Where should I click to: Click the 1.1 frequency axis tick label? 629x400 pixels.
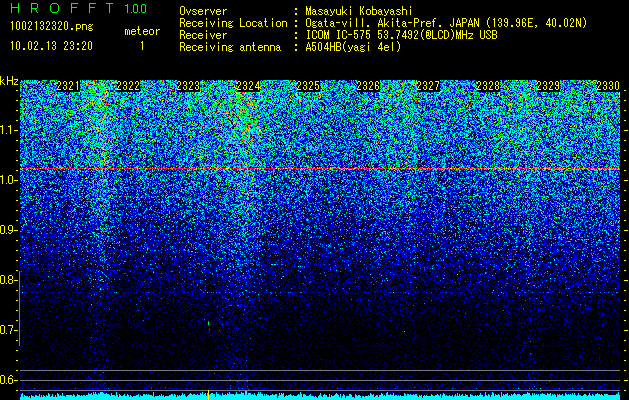click(x=8, y=130)
